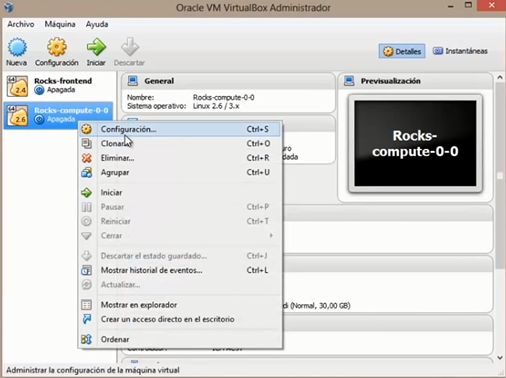Click the Rocks-compute-0-0 preview thumbnail
506x378 pixels.
415,143
